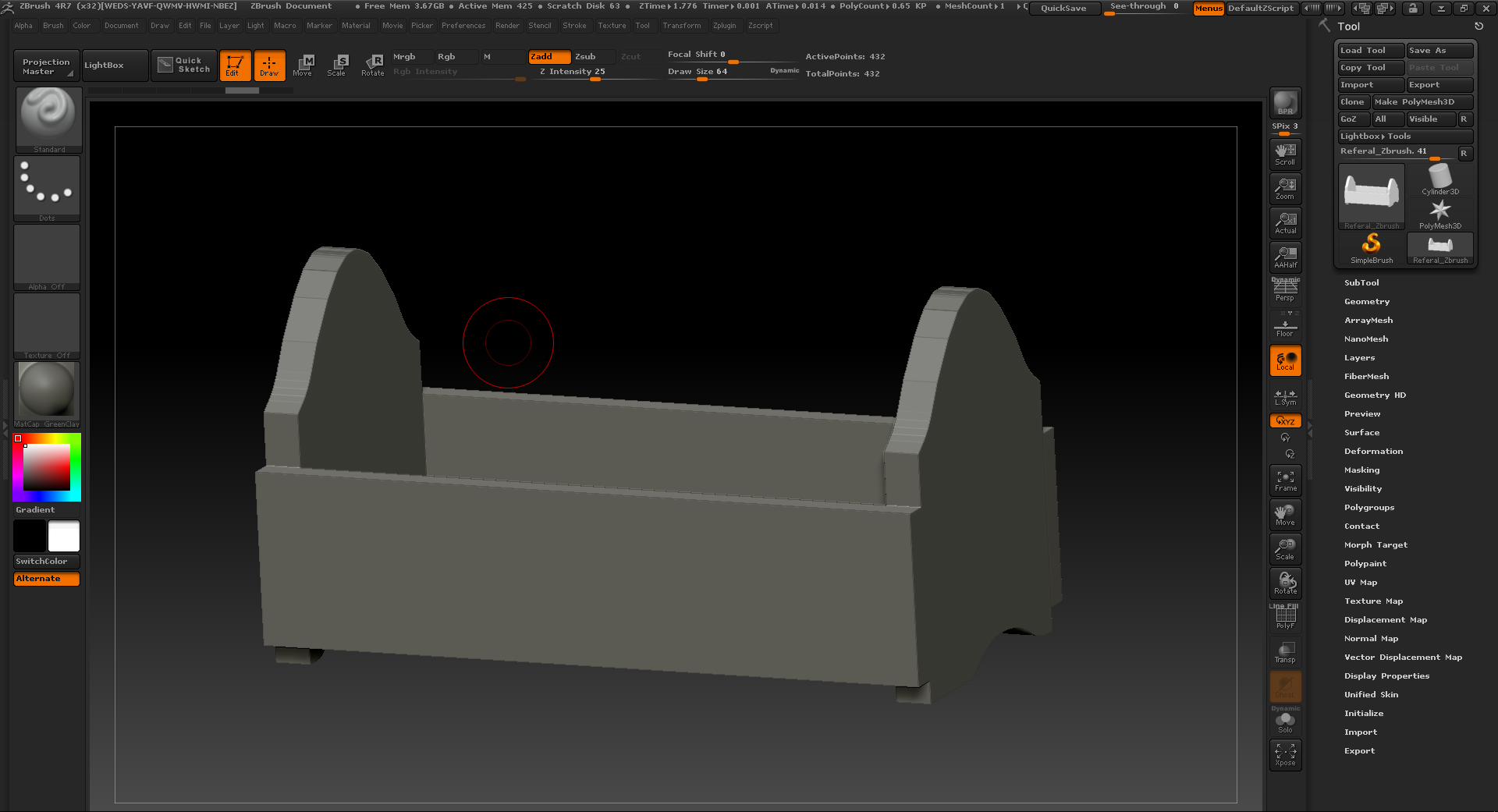The image size is (1498, 812).
Task: Click the Make PolyMesh3D button
Action: point(1422,102)
